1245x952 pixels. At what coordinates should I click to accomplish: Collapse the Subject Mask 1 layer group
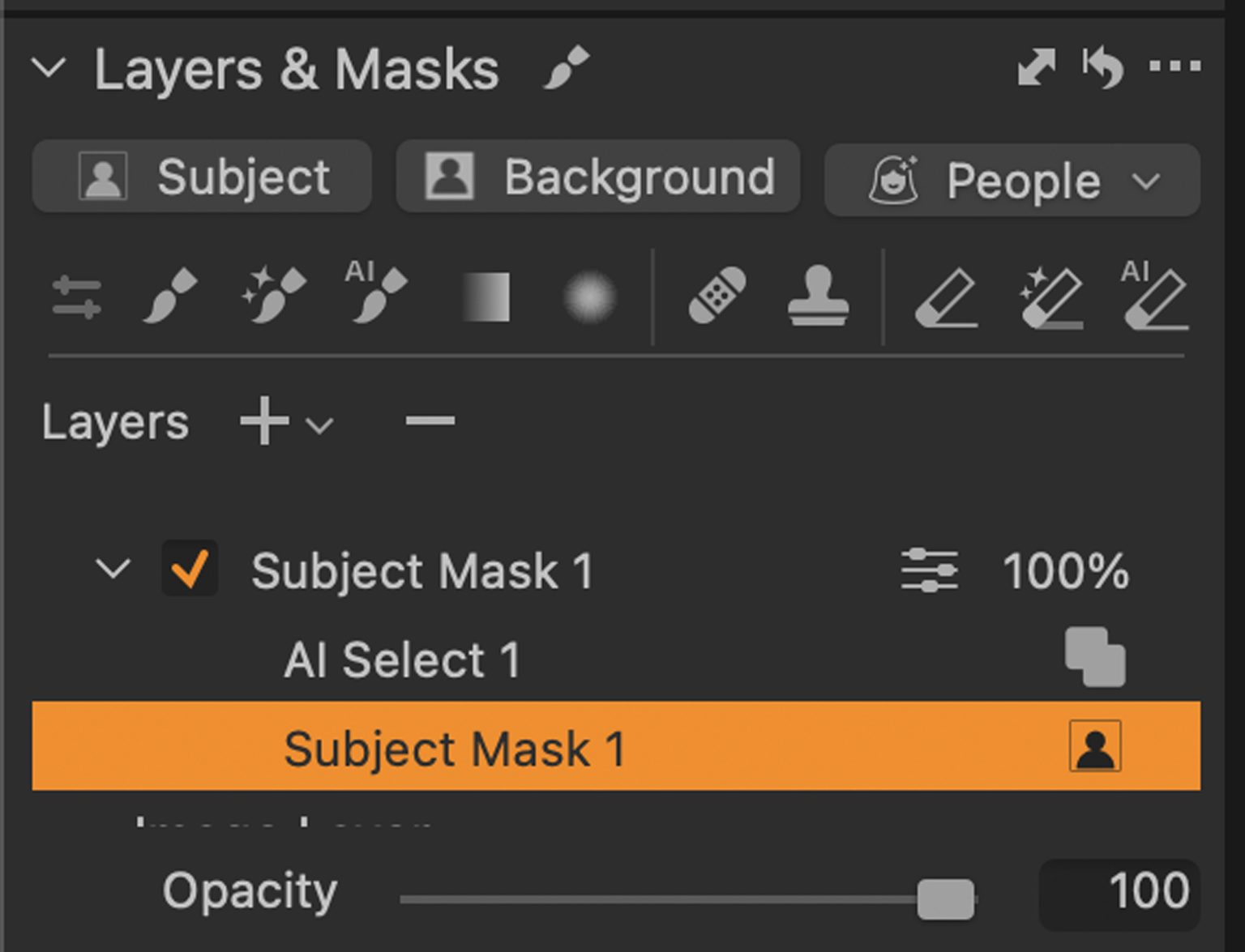[x=113, y=569]
